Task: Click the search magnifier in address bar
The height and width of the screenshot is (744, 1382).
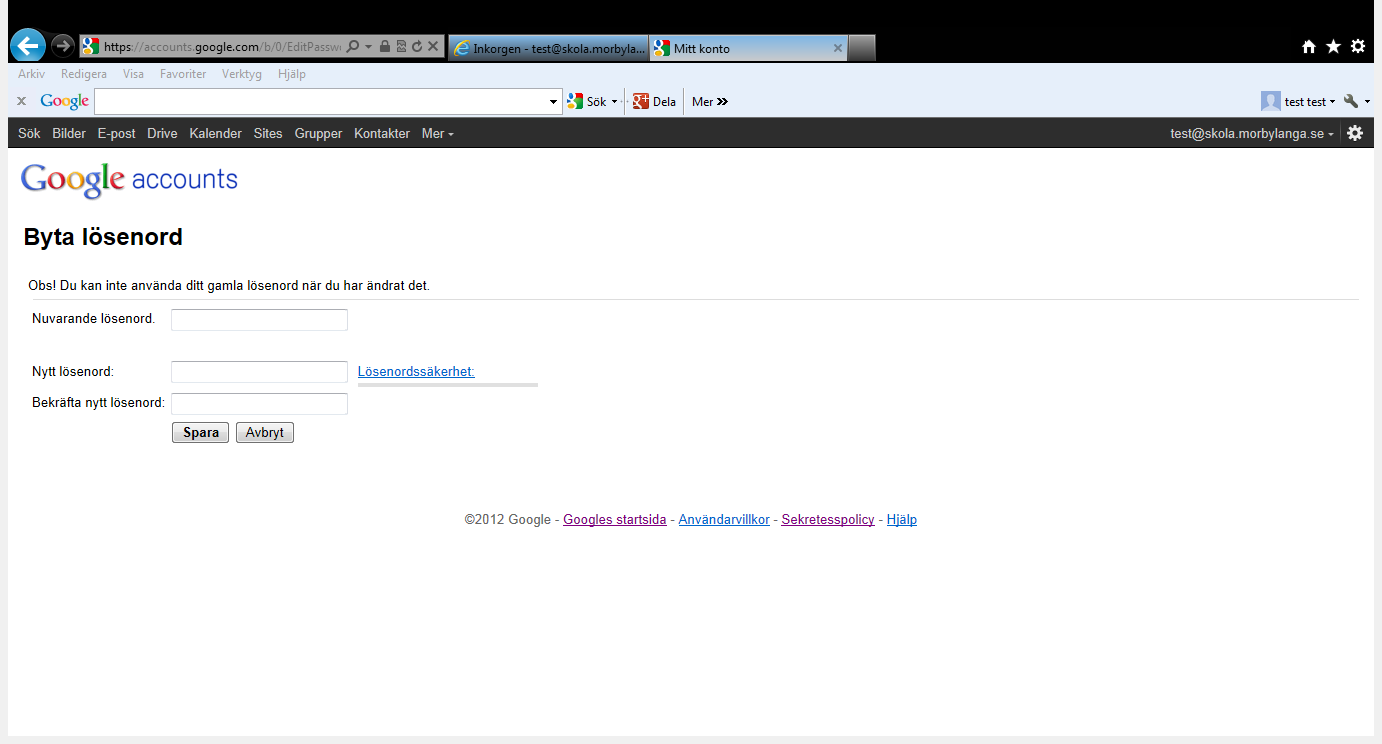Action: 353,47
